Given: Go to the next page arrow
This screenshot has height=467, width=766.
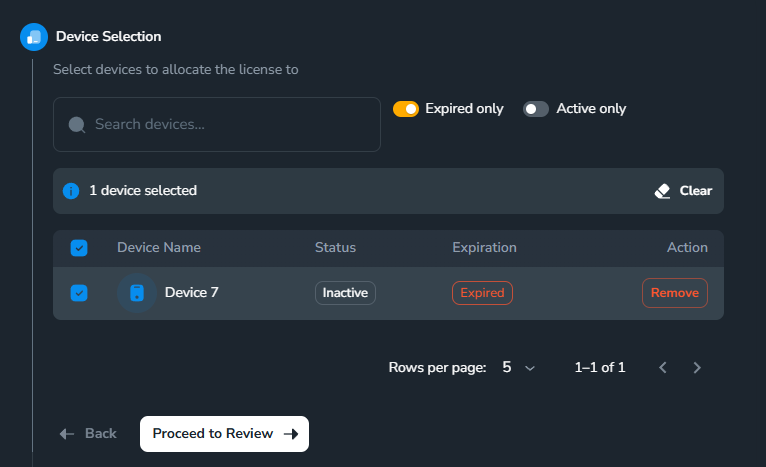Looking at the screenshot, I should coord(697,367).
